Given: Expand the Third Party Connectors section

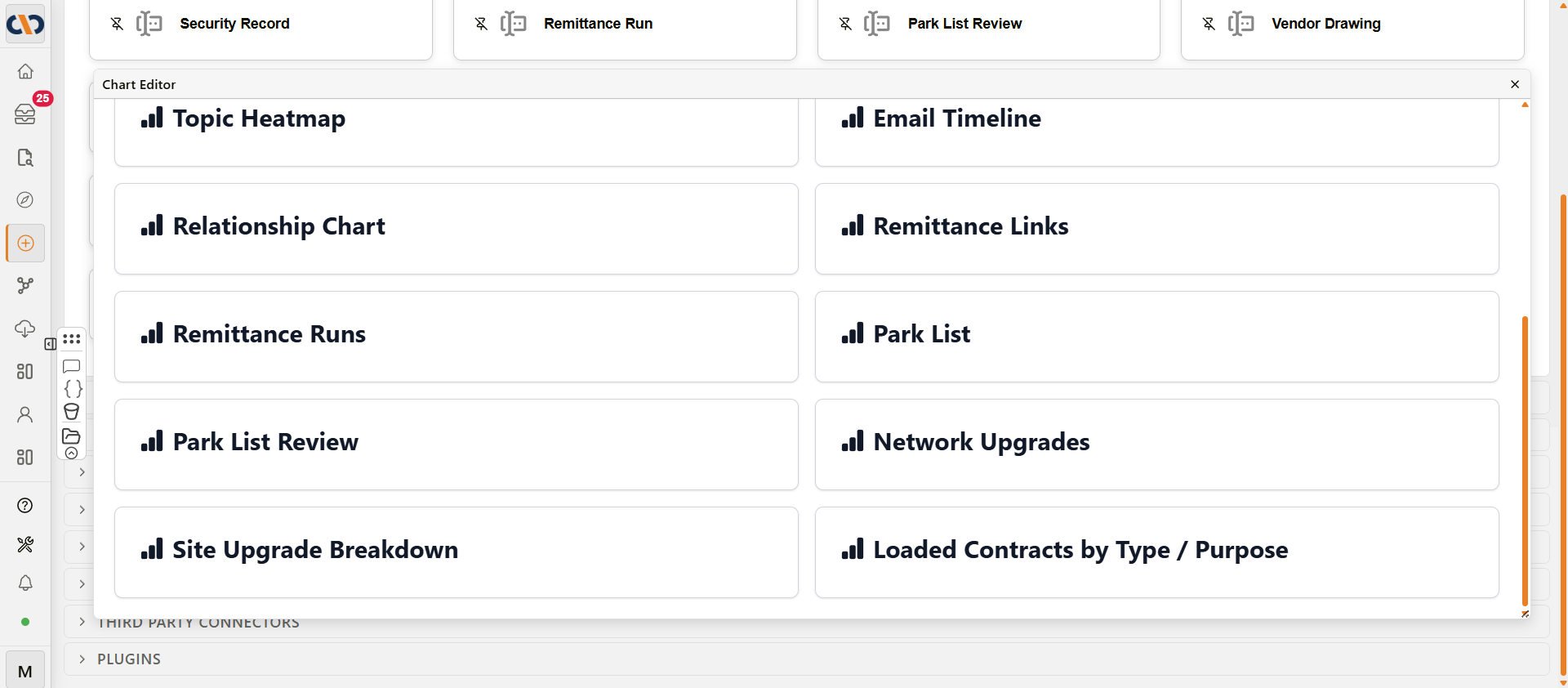Looking at the screenshot, I should click(807, 623).
